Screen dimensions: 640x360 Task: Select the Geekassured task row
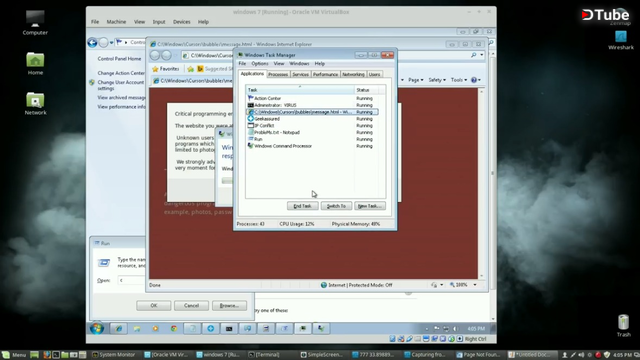pos(312,119)
